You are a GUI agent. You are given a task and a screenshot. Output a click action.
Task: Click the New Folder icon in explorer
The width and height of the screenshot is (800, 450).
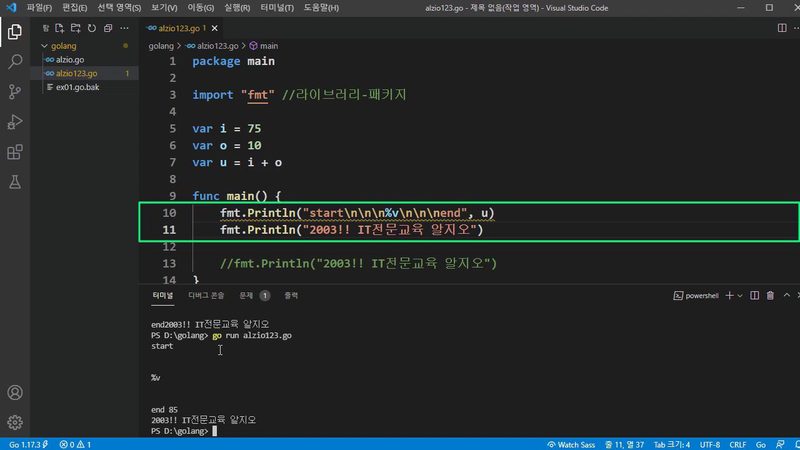pos(76,28)
